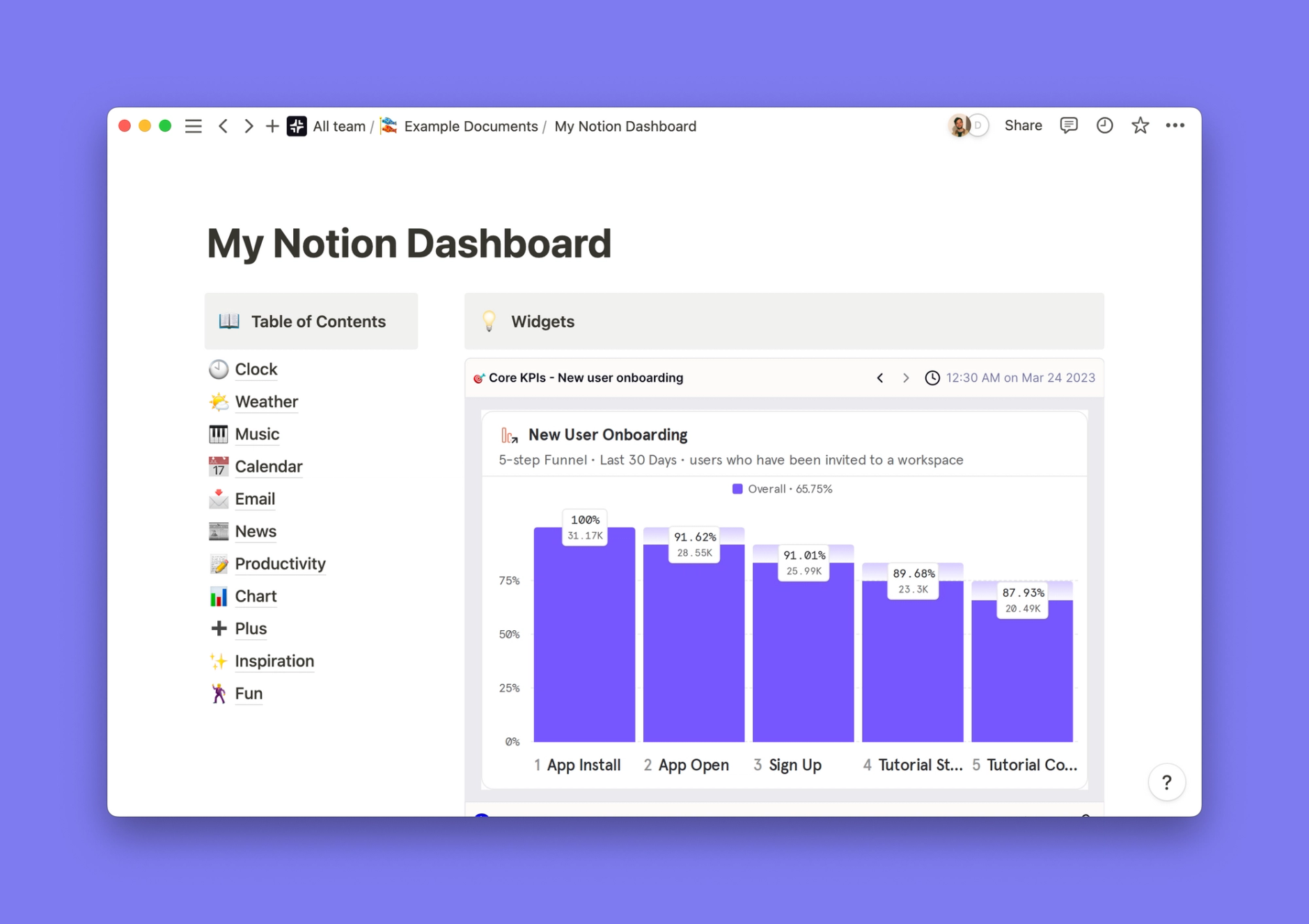Click the 87.93% data label
The width and height of the screenshot is (1309, 924).
1023,600
